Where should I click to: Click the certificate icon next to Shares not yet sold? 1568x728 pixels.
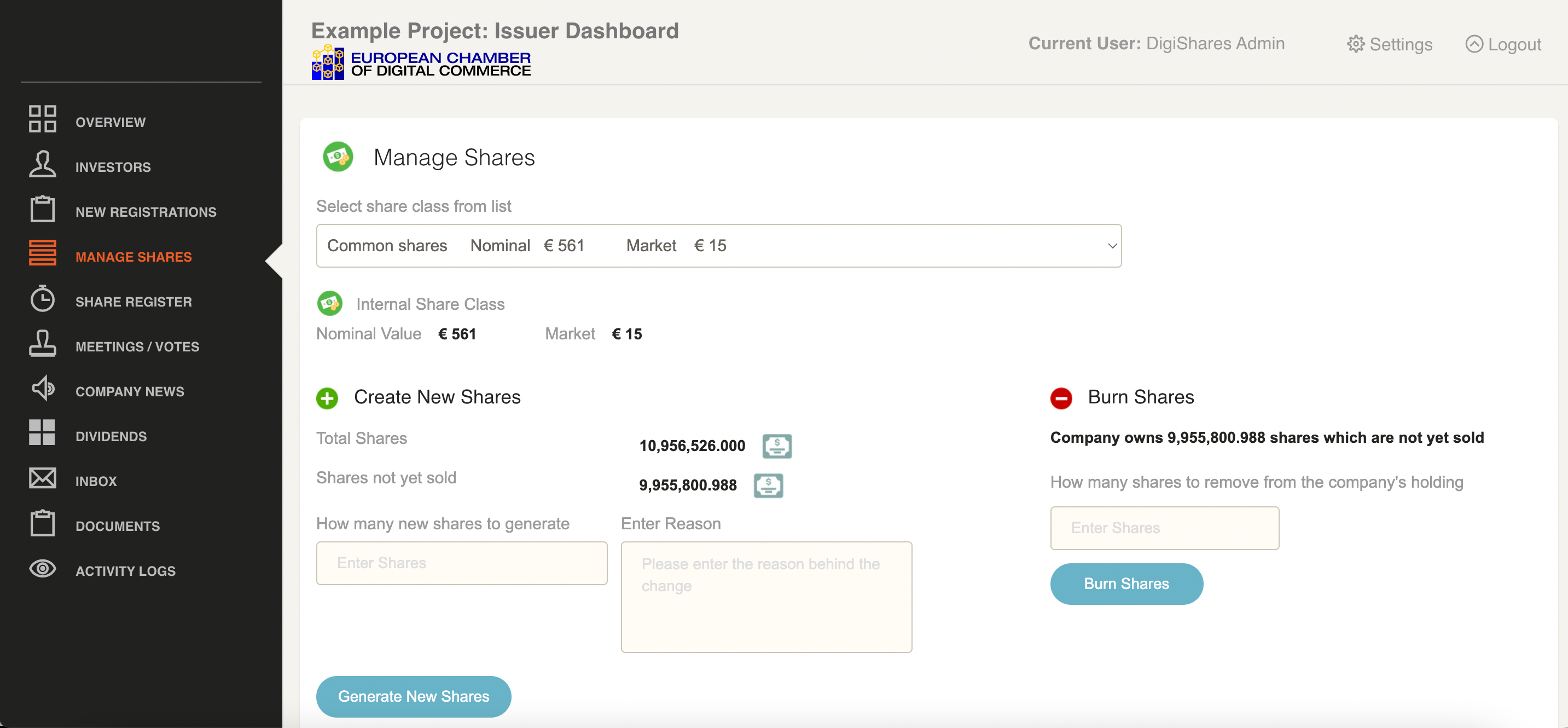point(768,486)
